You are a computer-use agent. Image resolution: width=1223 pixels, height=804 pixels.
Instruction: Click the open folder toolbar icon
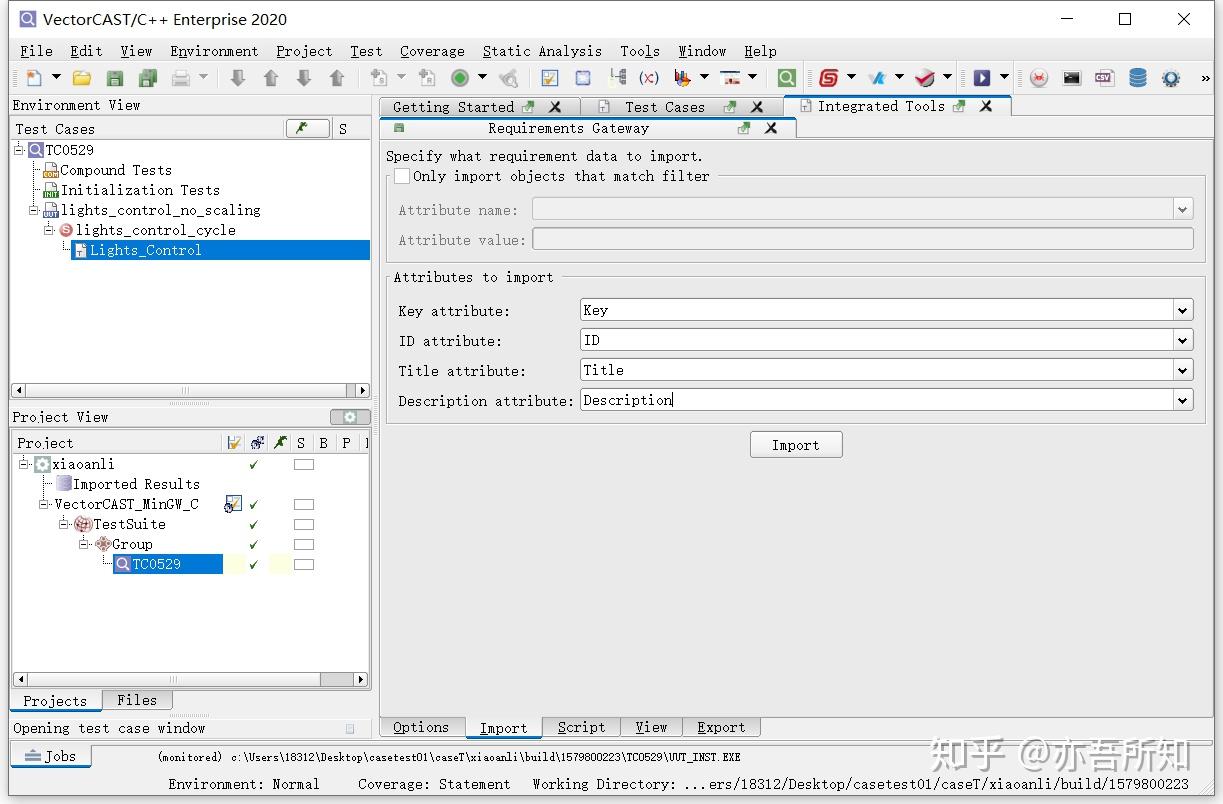[82, 78]
